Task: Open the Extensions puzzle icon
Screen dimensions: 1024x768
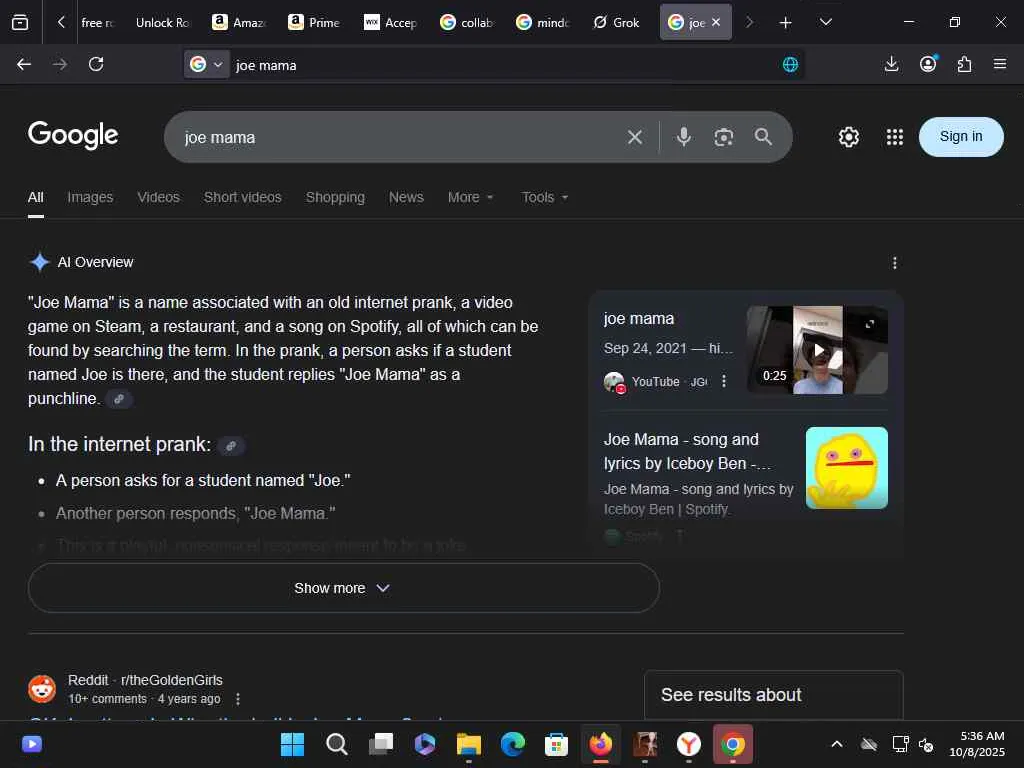Action: (x=964, y=64)
